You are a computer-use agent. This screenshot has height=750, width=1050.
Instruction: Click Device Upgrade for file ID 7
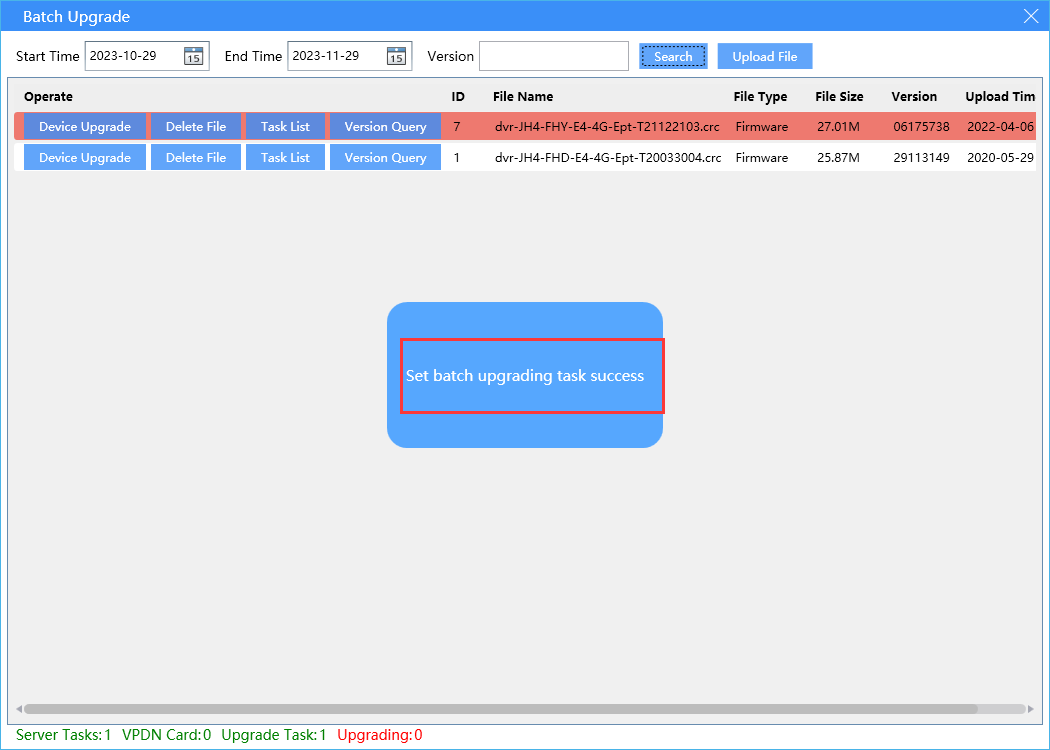coord(84,127)
